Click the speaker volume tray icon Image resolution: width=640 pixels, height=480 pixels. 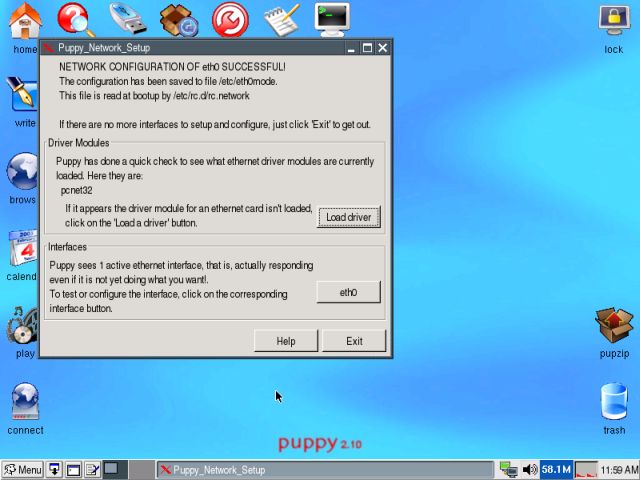pos(529,470)
